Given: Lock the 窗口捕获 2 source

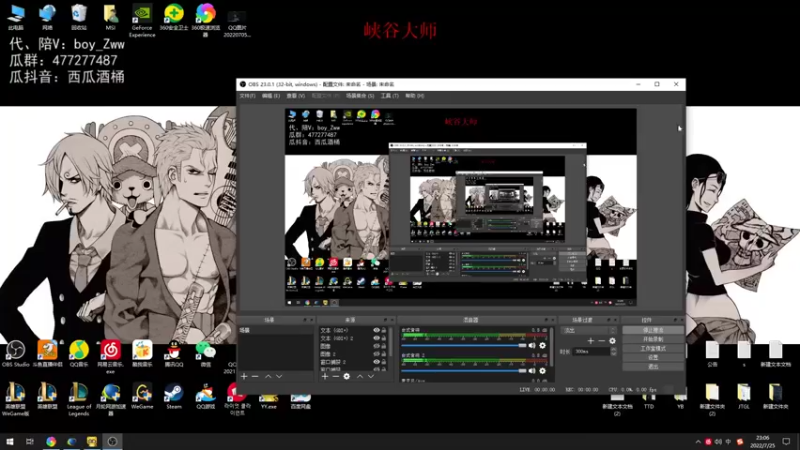Looking at the screenshot, I should click(x=384, y=362).
